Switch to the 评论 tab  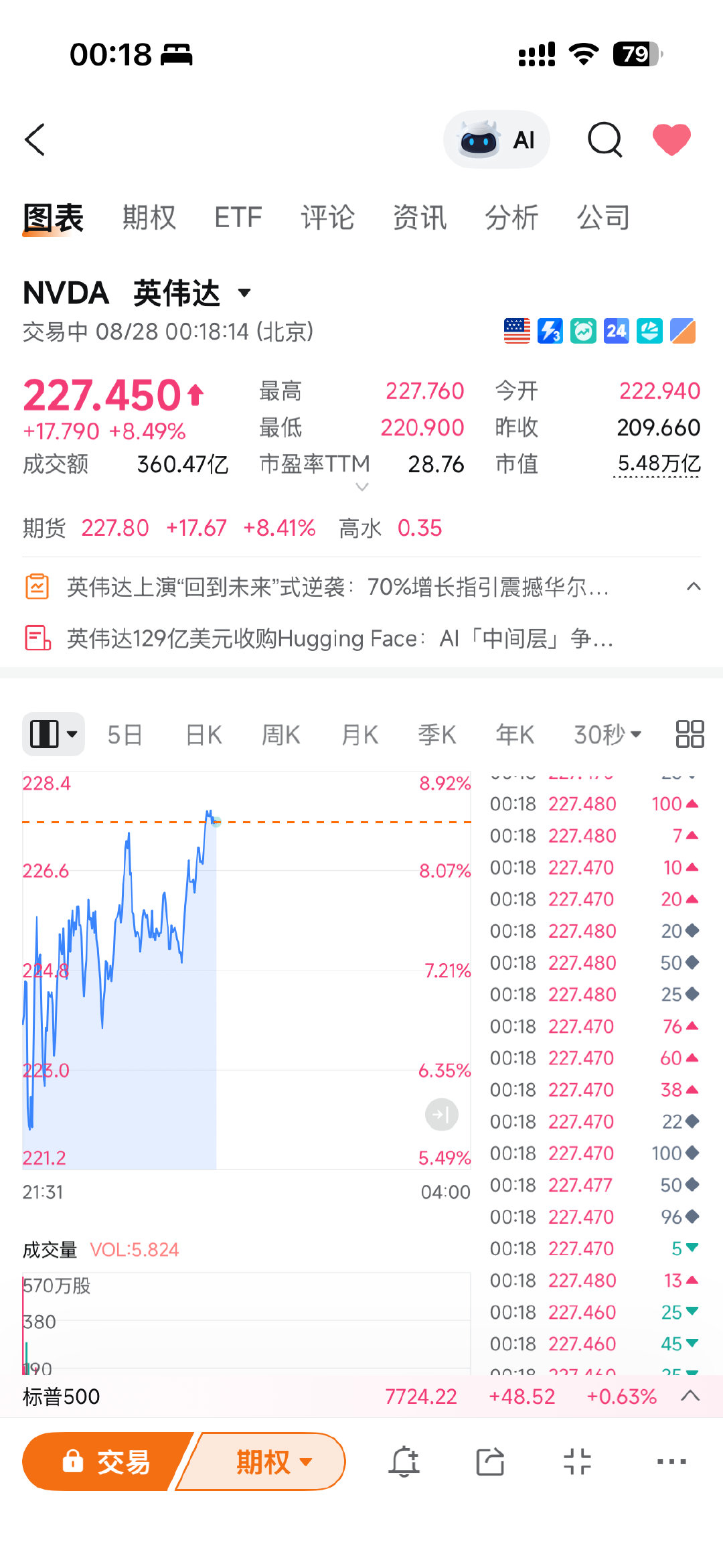click(x=327, y=218)
